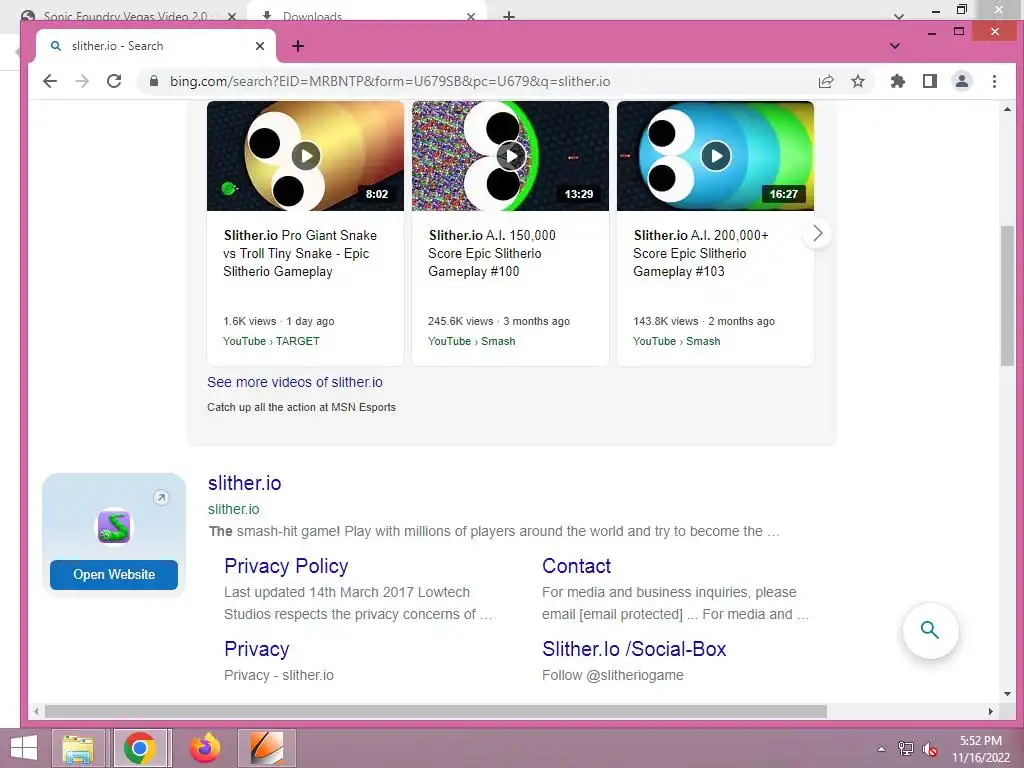This screenshot has height=768, width=1024.
Task: Show hidden system tray icons
Action: [882, 749]
